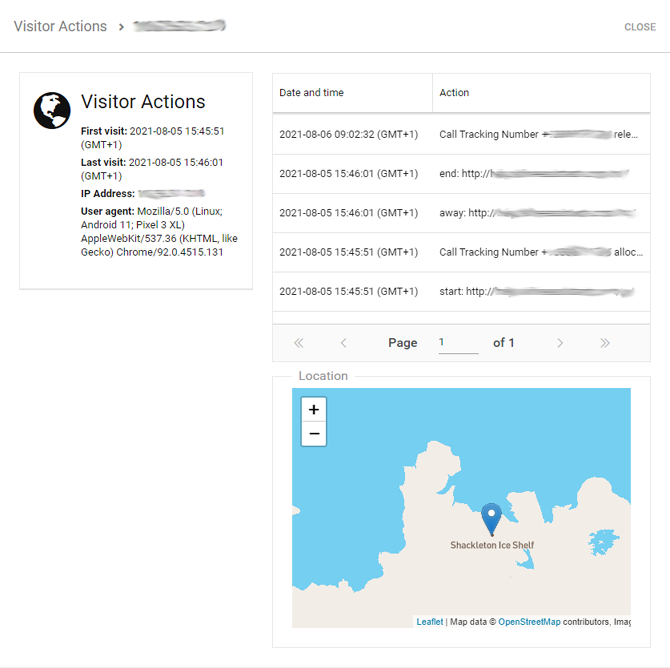This screenshot has height=668, width=670.
Task: Click the Call Tracking Number released action
Action: tap(538, 135)
